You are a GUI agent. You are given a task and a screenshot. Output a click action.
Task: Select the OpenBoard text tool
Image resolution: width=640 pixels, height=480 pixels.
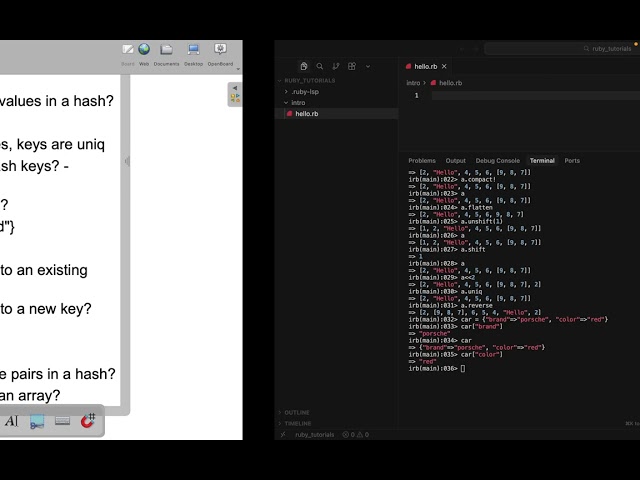(12, 421)
